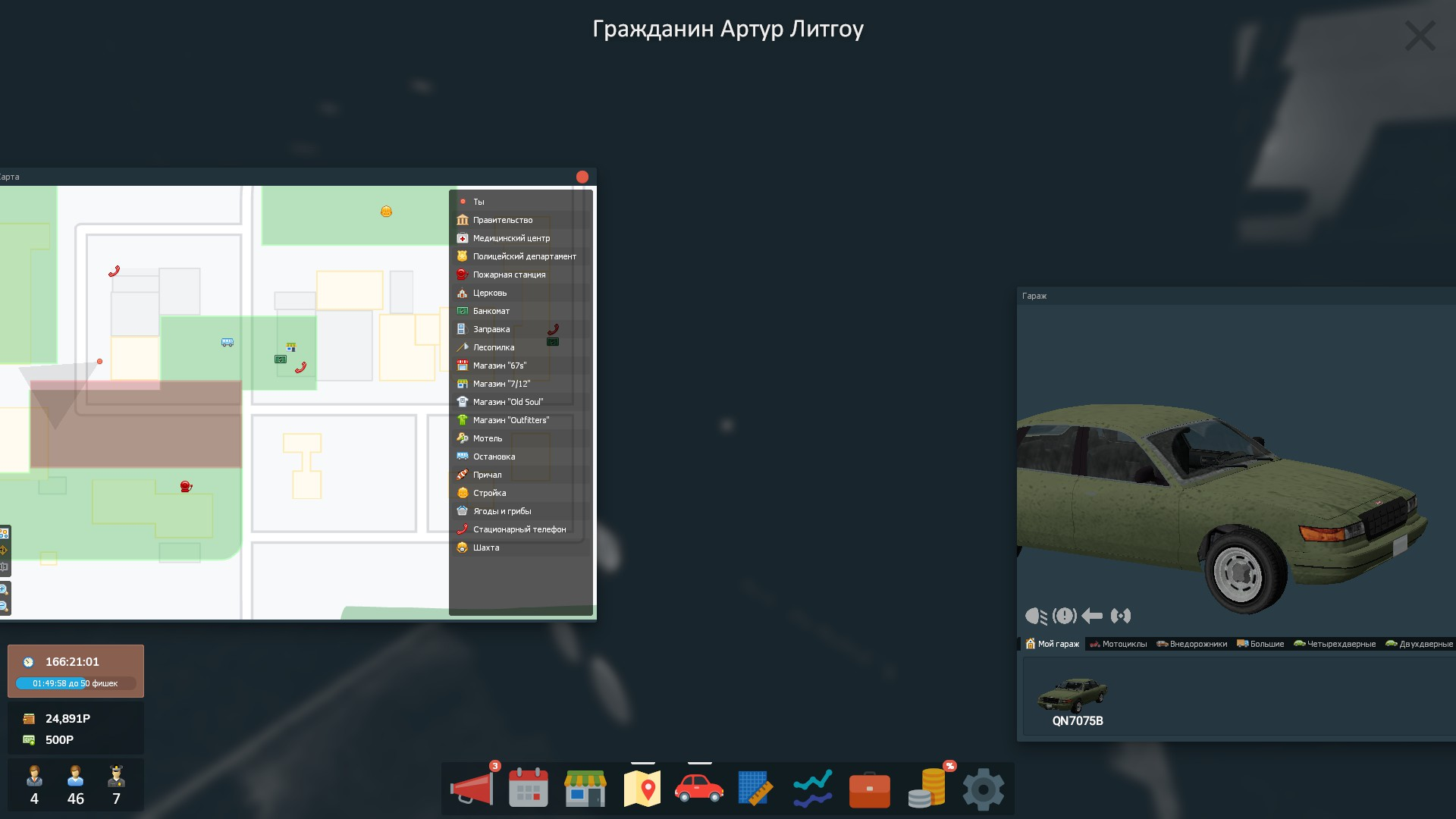Select Шахта in map legend

[520, 548]
